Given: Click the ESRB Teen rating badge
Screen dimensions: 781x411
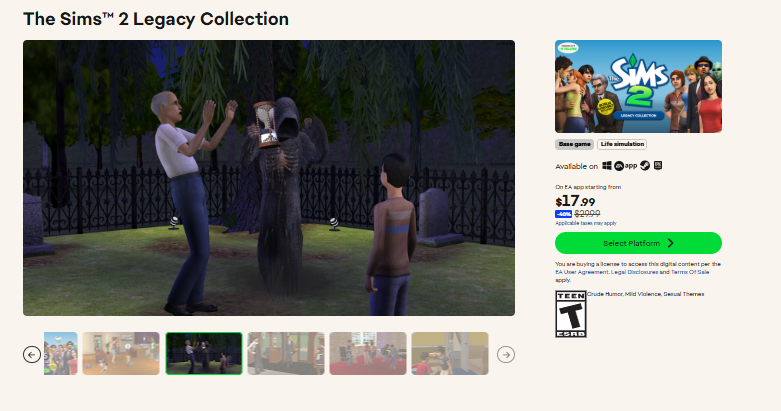Looking at the screenshot, I should tap(571, 314).
